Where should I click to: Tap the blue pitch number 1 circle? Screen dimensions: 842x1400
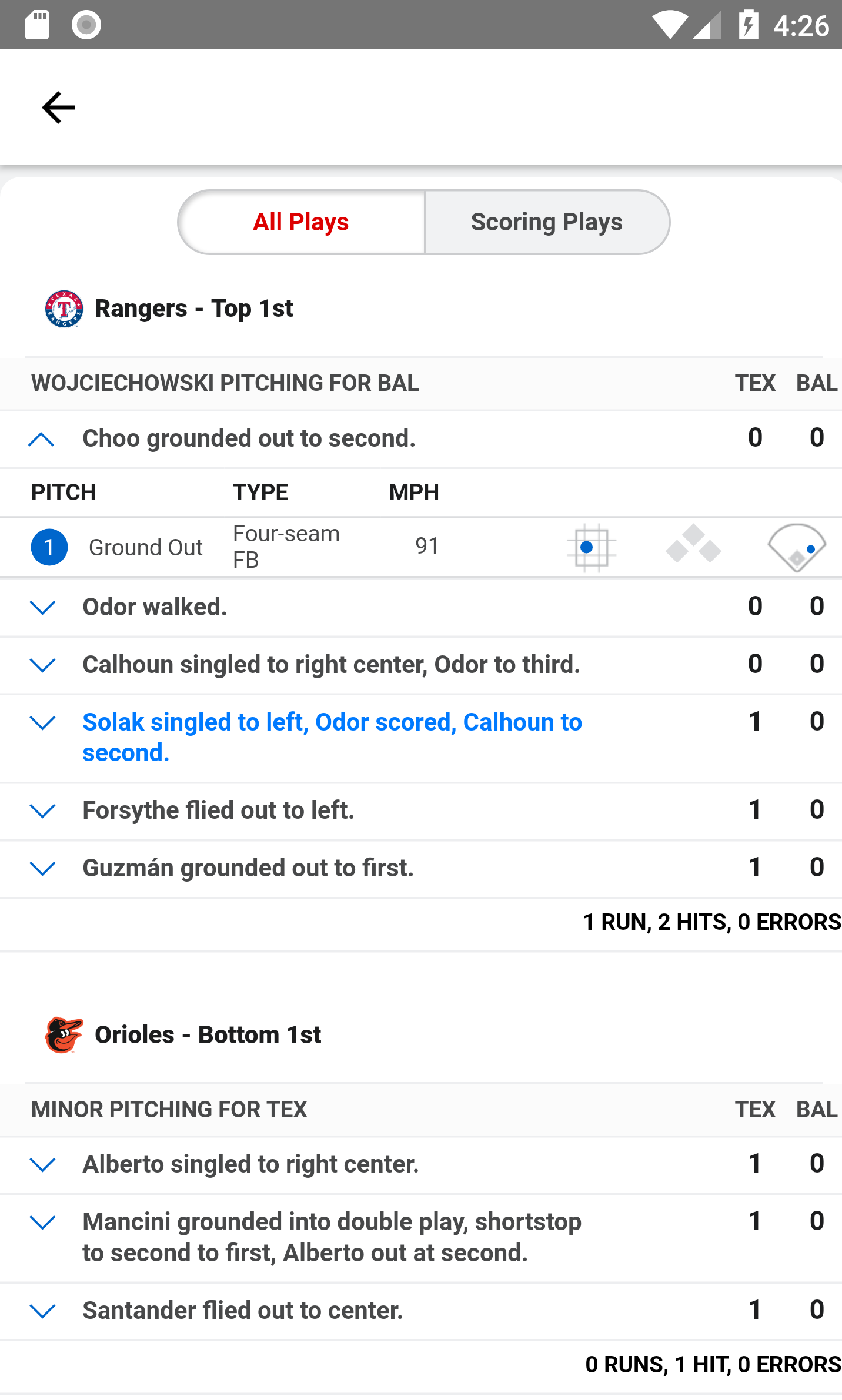pyautogui.click(x=49, y=547)
